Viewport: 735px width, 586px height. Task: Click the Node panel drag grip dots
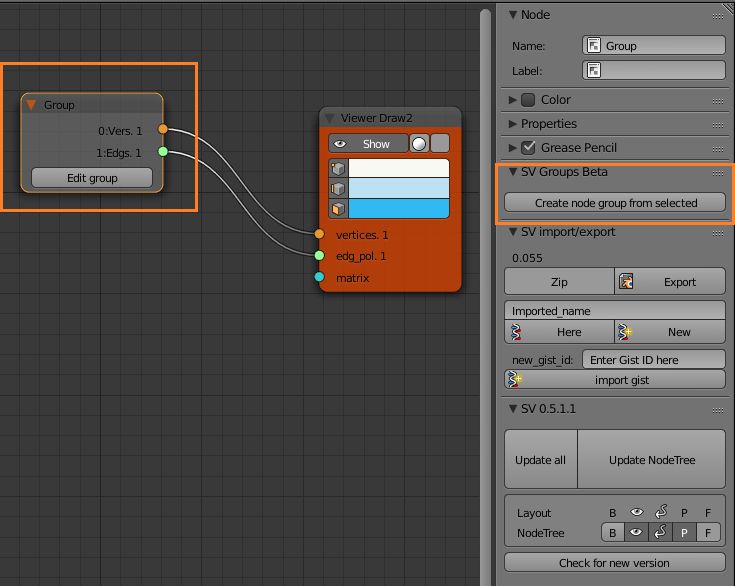(x=718, y=16)
